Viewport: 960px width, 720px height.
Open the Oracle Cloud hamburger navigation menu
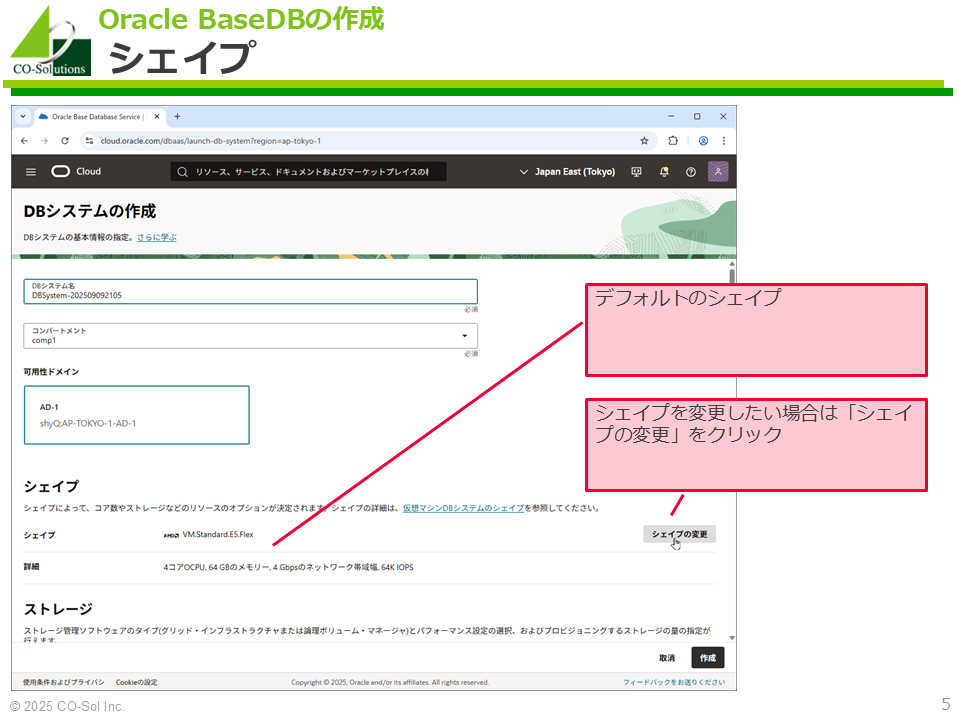click(31, 172)
